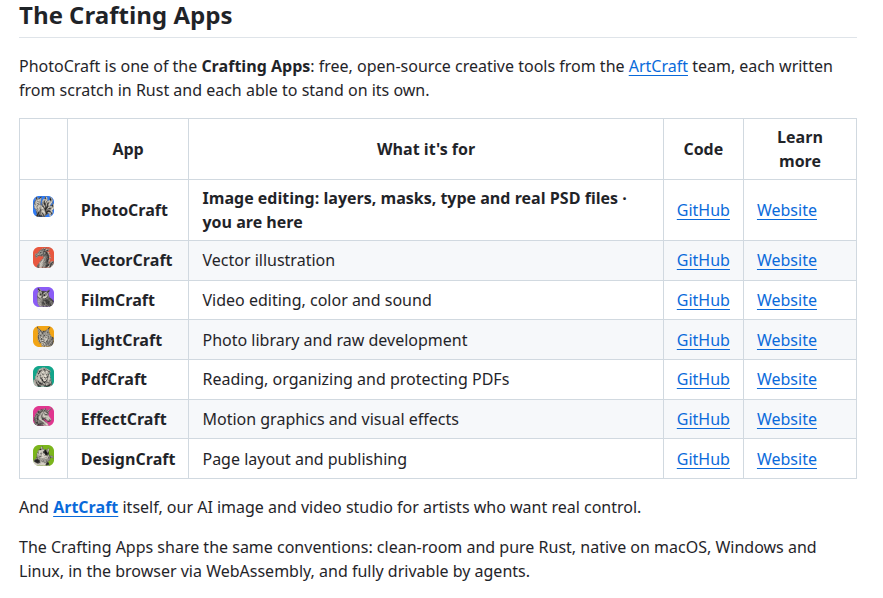Click 'Video editing, color and sound' text
The width and height of the screenshot is (883, 598).
click(x=317, y=300)
